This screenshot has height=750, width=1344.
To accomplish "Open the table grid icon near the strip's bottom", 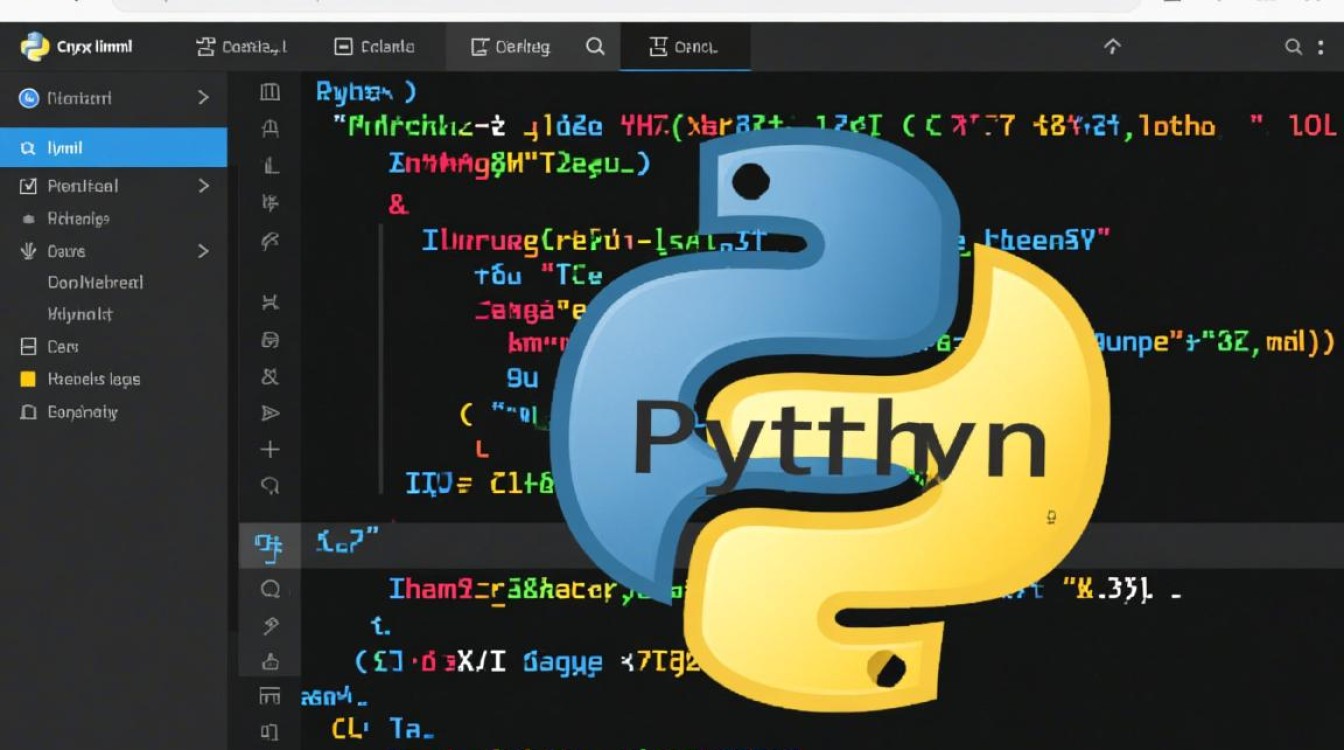I will [269, 696].
